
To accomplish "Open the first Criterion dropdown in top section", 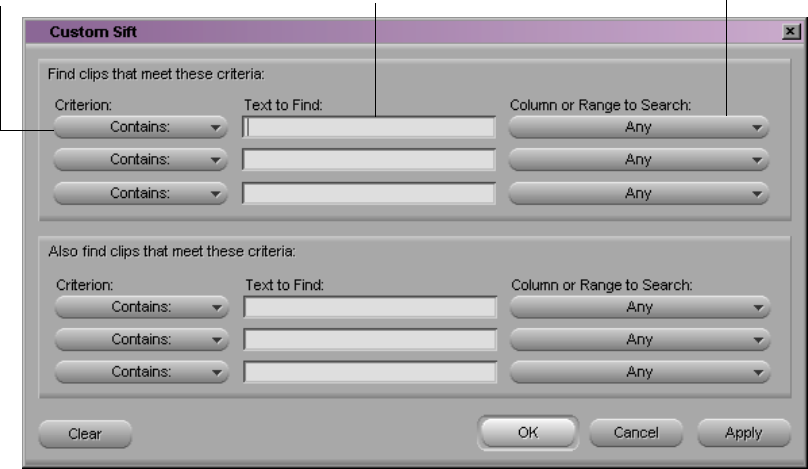I will point(140,127).
